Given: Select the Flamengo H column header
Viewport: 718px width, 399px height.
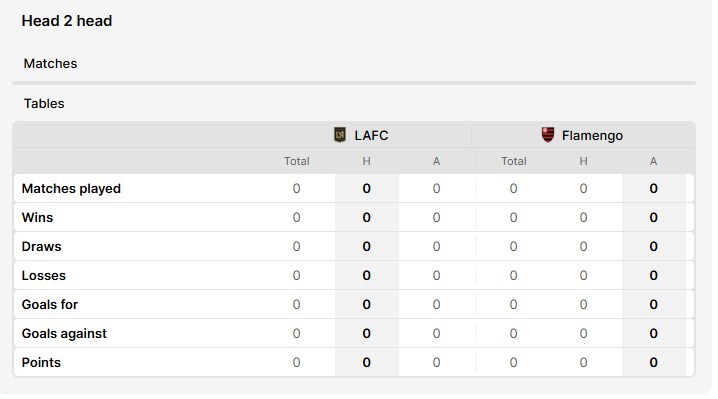Looking at the screenshot, I should pos(583,161).
